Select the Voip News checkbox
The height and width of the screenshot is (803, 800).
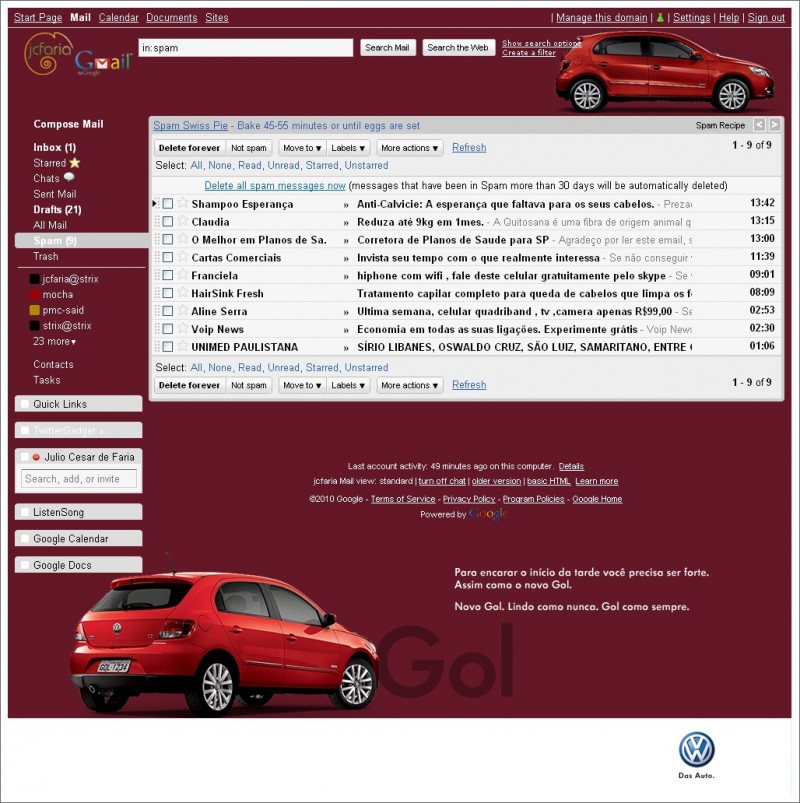(x=167, y=329)
